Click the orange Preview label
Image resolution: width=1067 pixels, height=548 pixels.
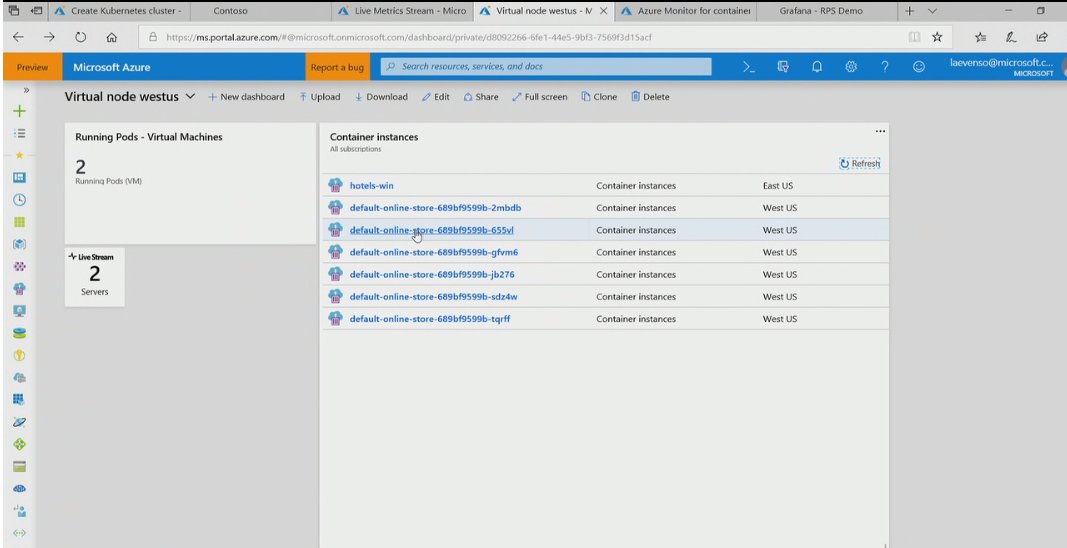tap(33, 67)
